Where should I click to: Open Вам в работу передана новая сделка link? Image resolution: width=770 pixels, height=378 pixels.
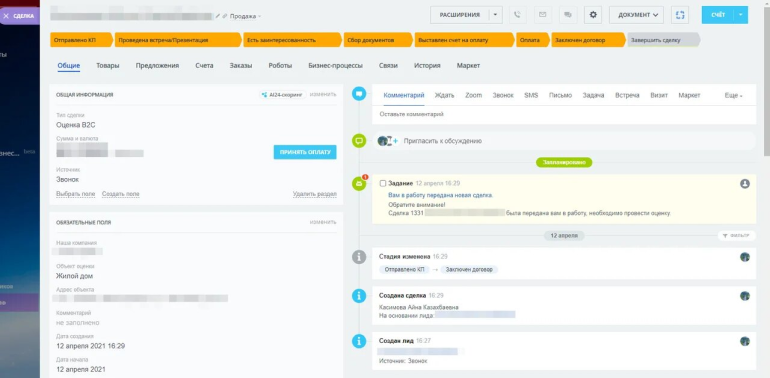click(440, 195)
